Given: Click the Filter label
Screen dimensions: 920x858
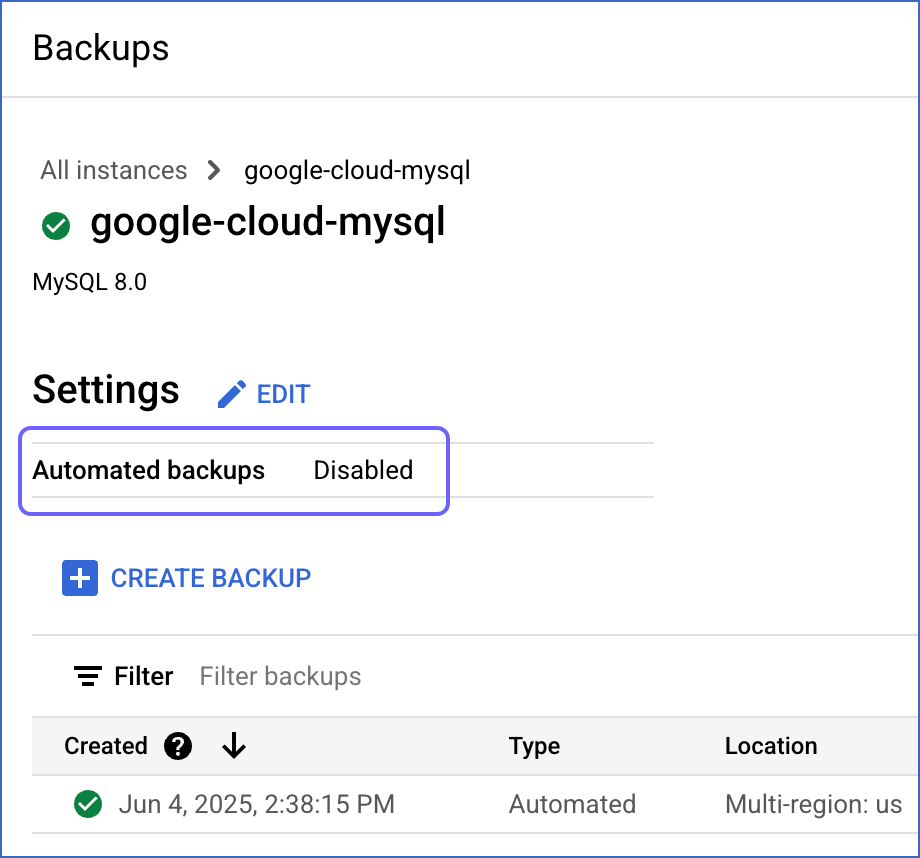Looking at the screenshot, I should (144, 676).
